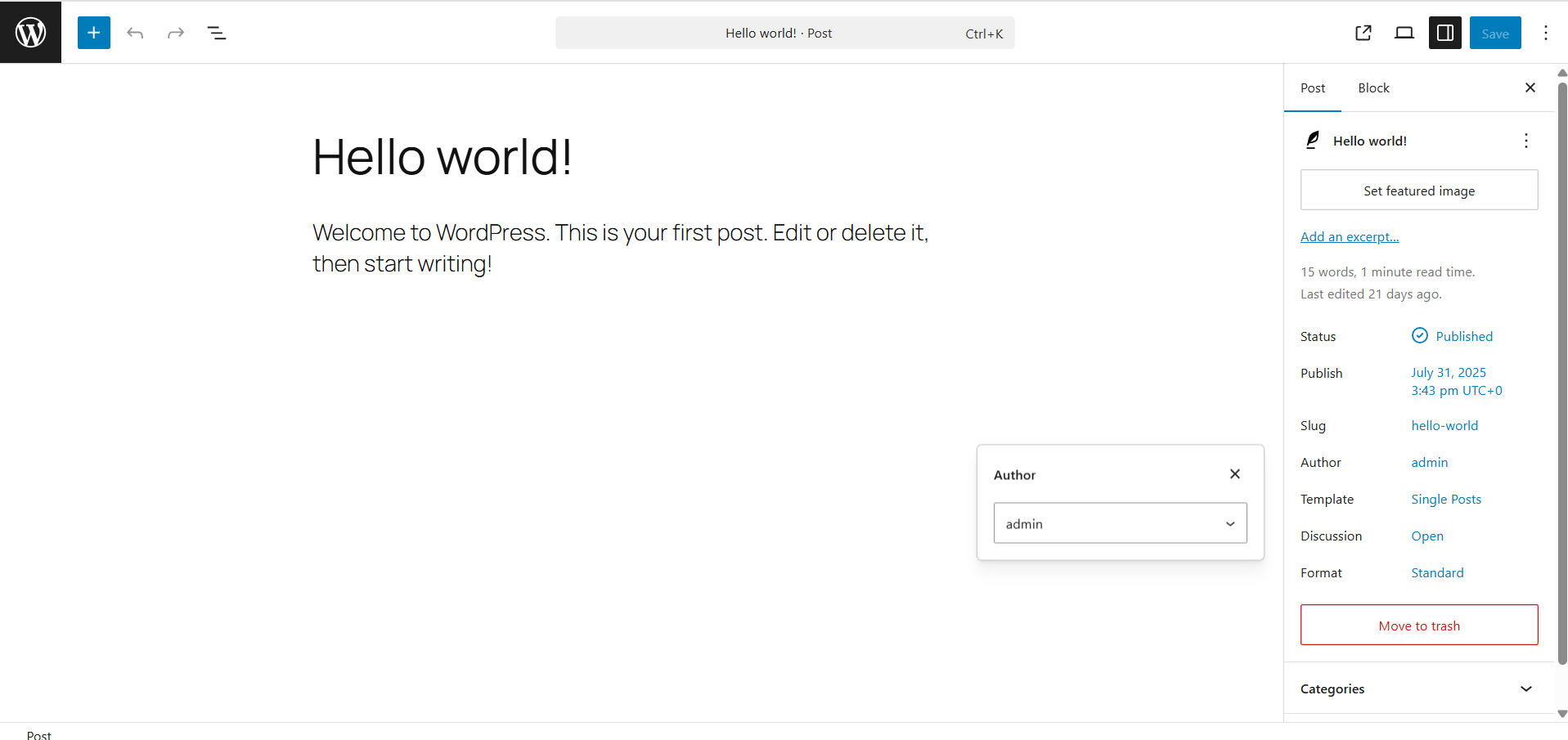The width and height of the screenshot is (1568, 740).
Task: Close the settings sidebar
Action: coord(1530,87)
